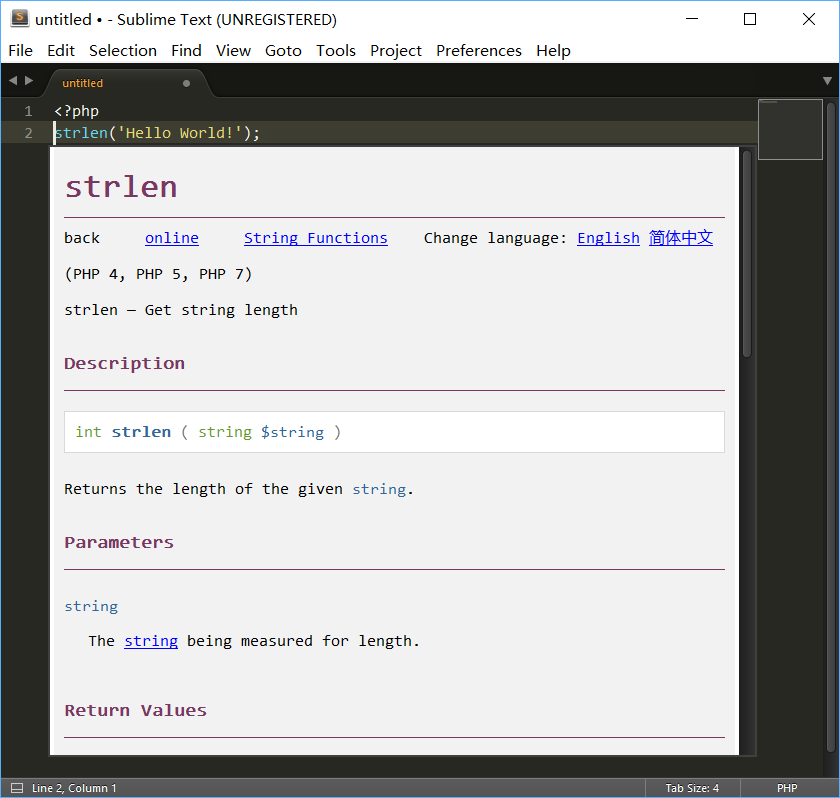Click the online documentation link
Image resolution: width=840 pixels, height=798 pixels.
coord(171,238)
